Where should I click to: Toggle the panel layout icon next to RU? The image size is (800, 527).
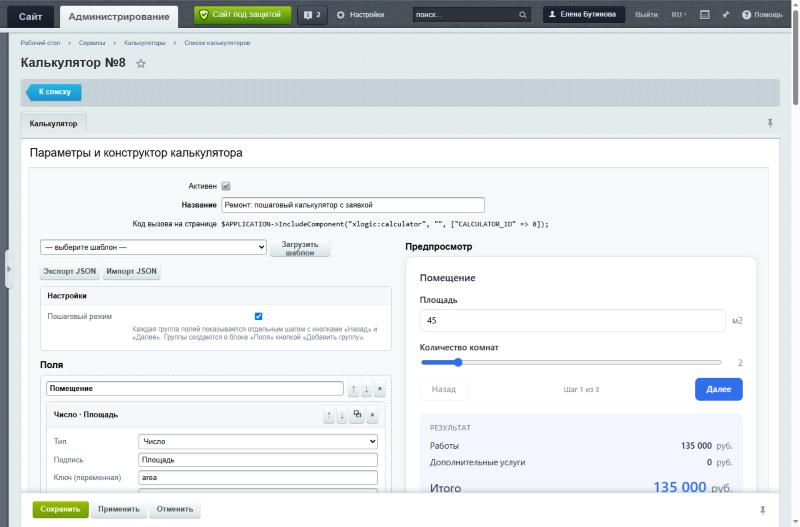[x=705, y=15]
